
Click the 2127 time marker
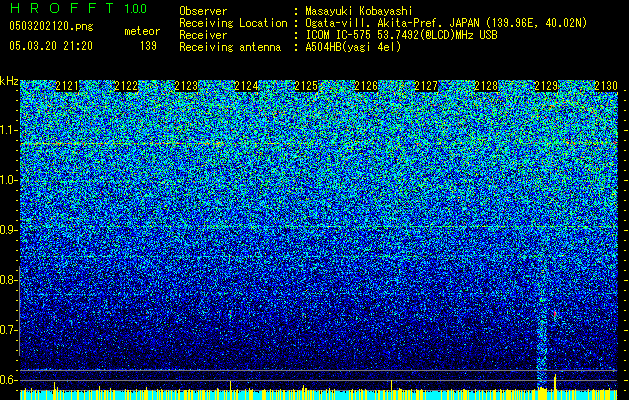(426, 86)
